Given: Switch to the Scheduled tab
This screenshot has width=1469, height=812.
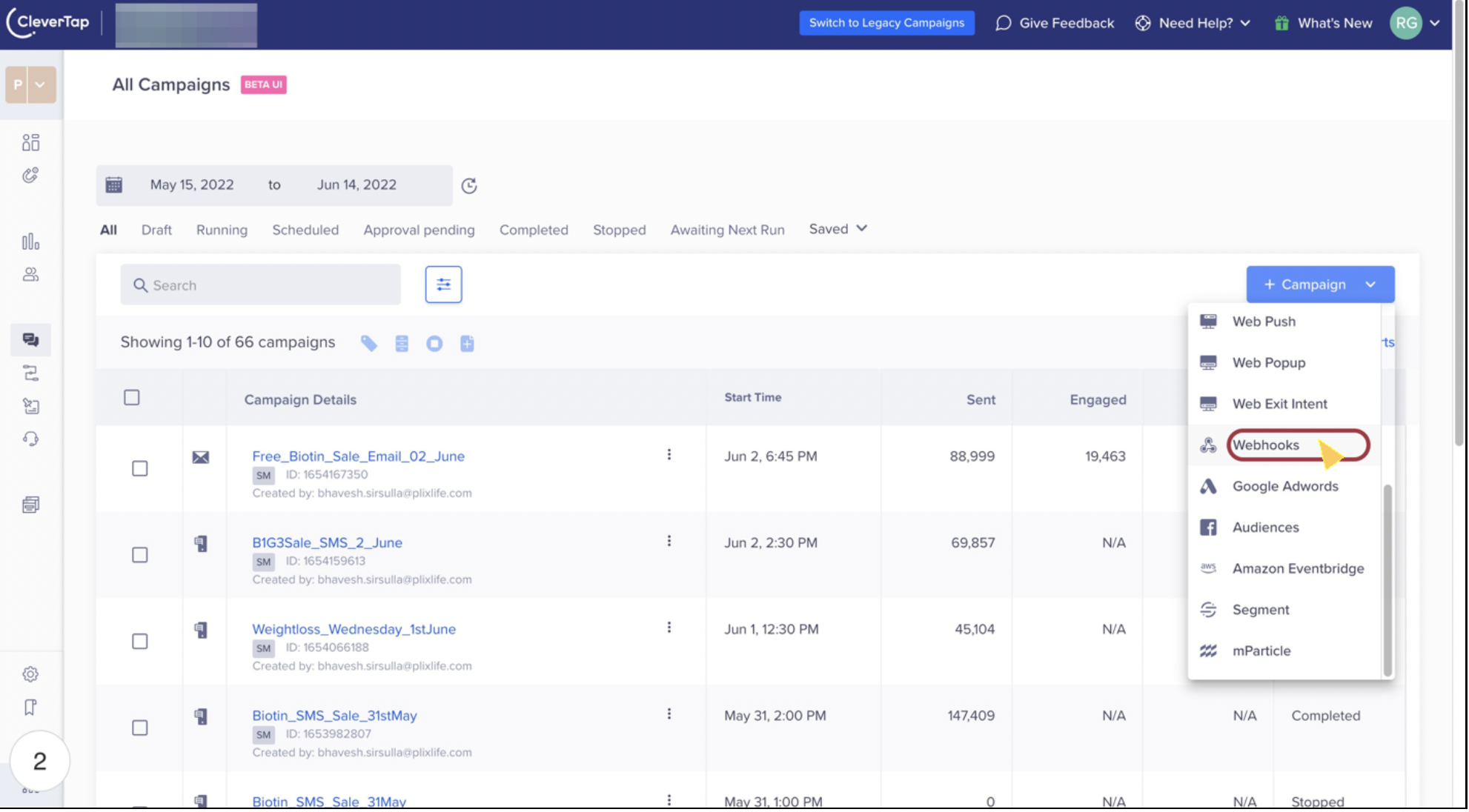Looking at the screenshot, I should pyautogui.click(x=305, y=230).
